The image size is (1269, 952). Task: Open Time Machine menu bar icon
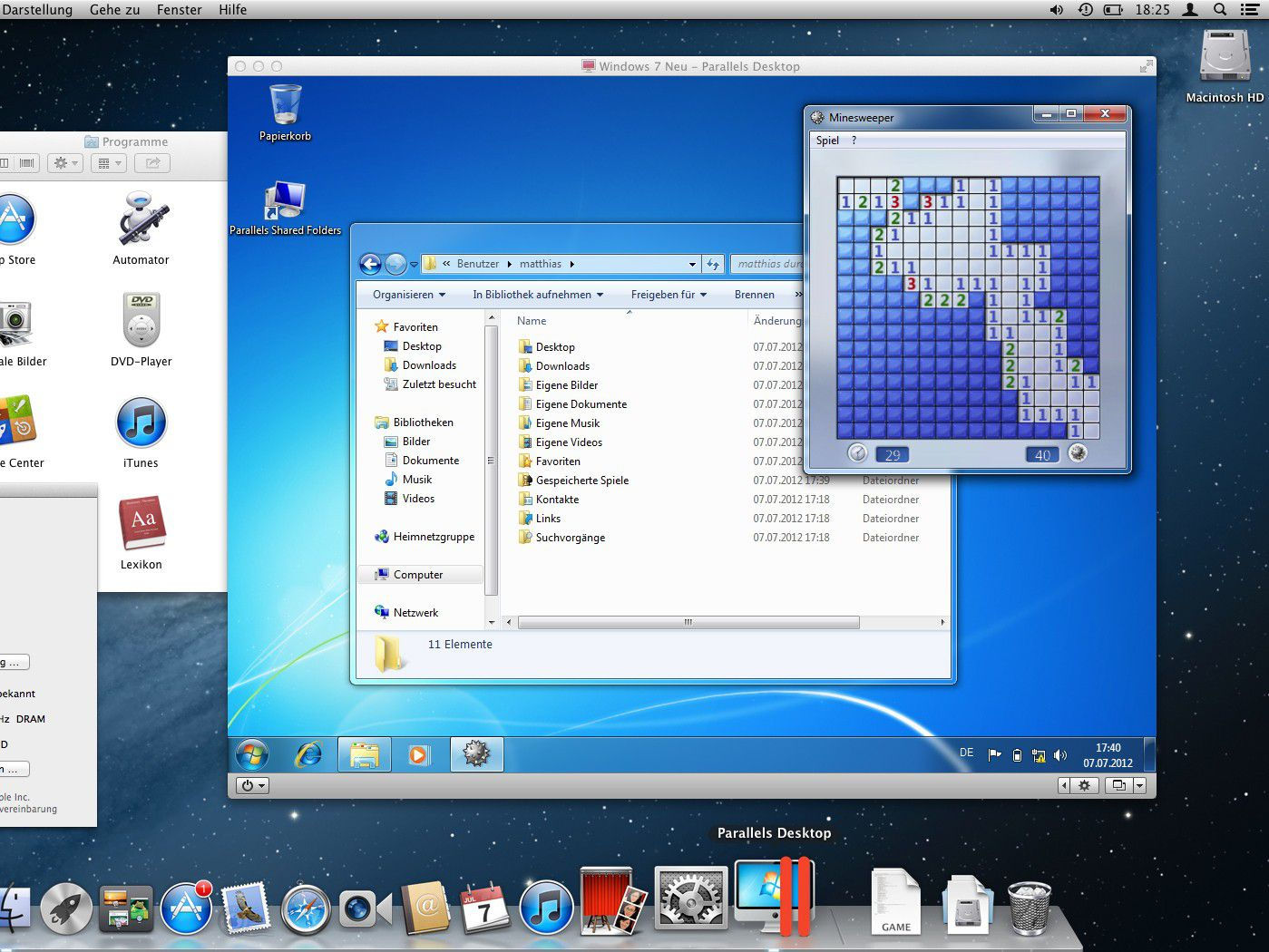click(x=1085, y=9)
